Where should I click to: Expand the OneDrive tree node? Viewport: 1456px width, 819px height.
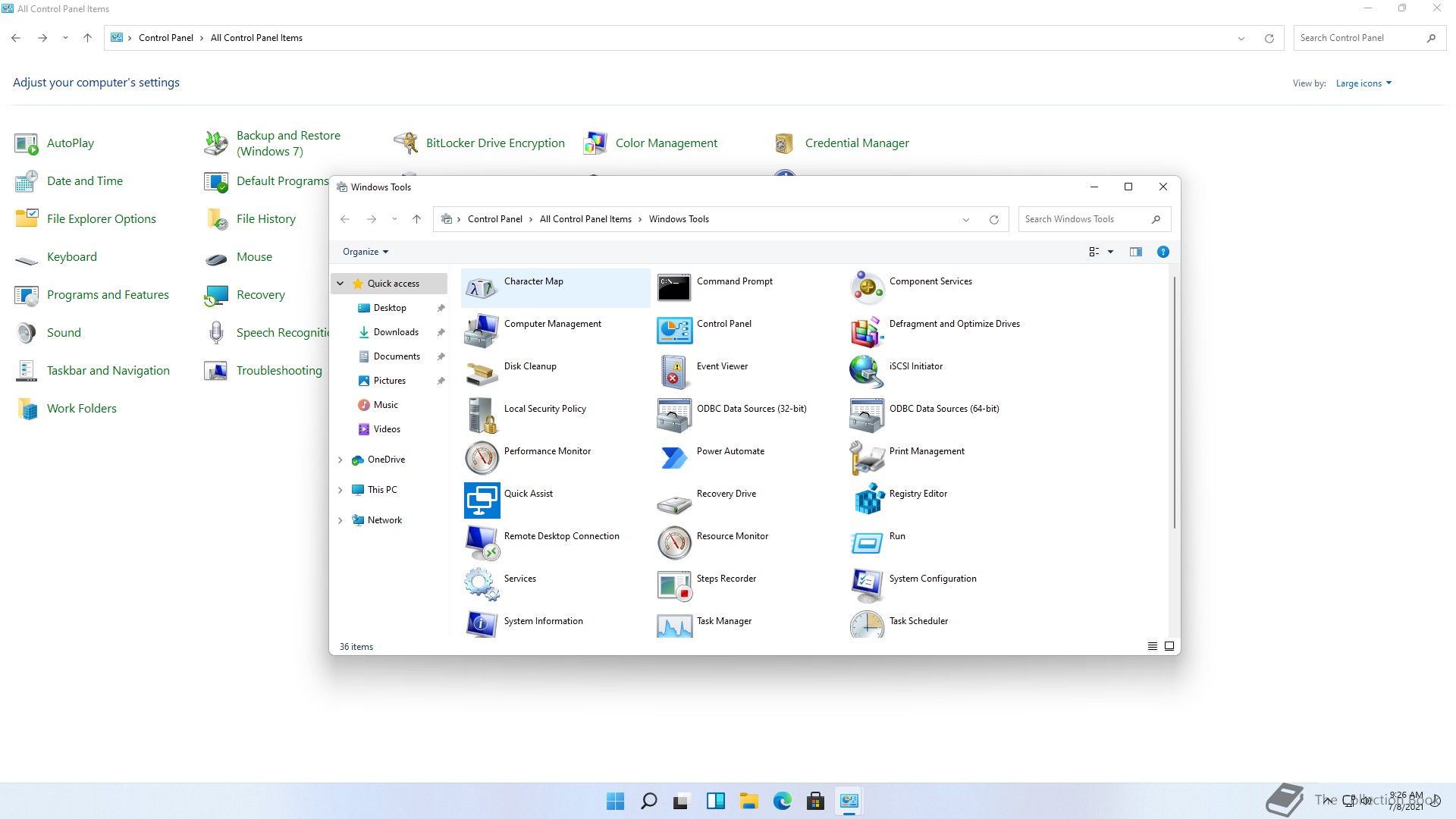pos(340,460)
